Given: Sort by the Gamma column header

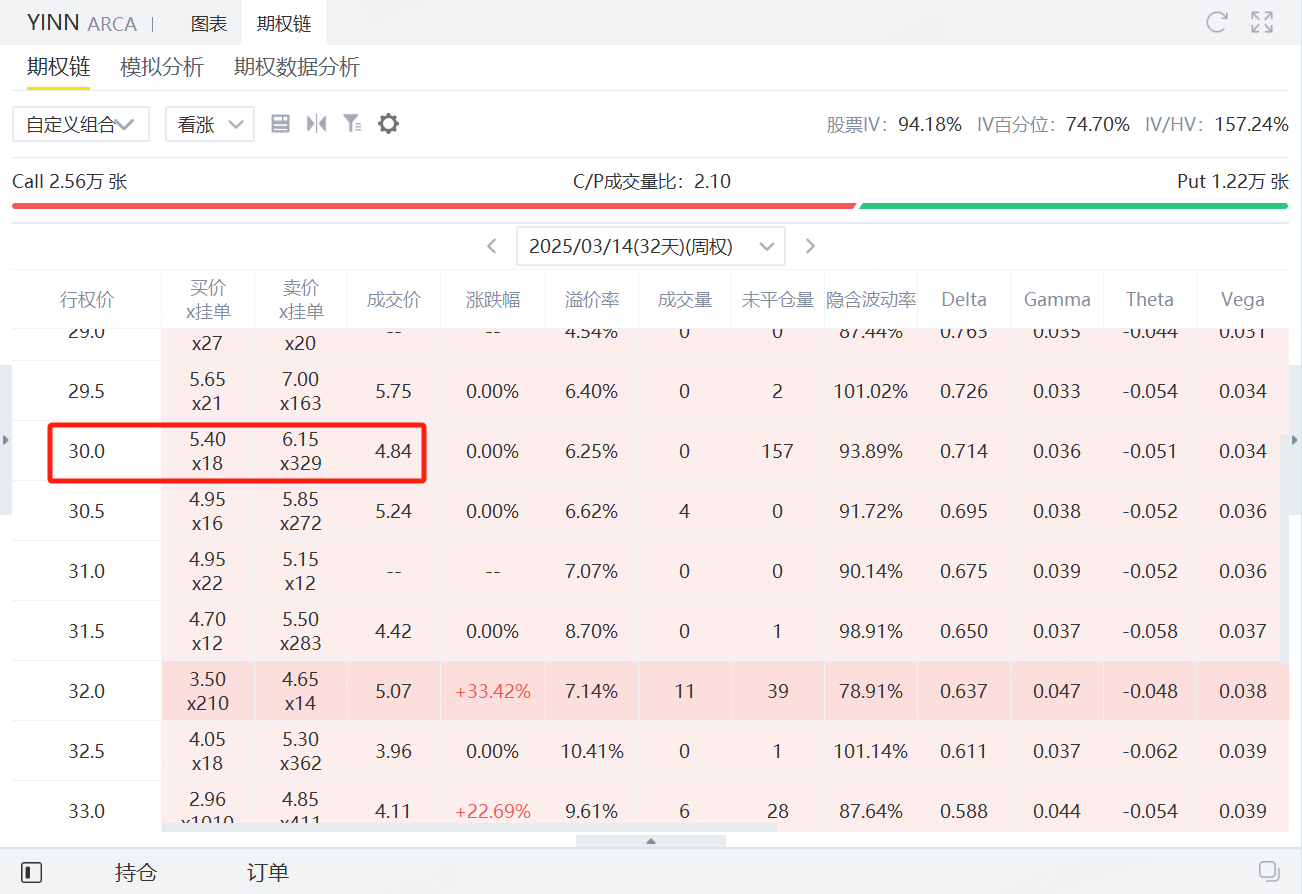Looking at the screenshot, I should pyautogui.click(x=1057, y=299).
